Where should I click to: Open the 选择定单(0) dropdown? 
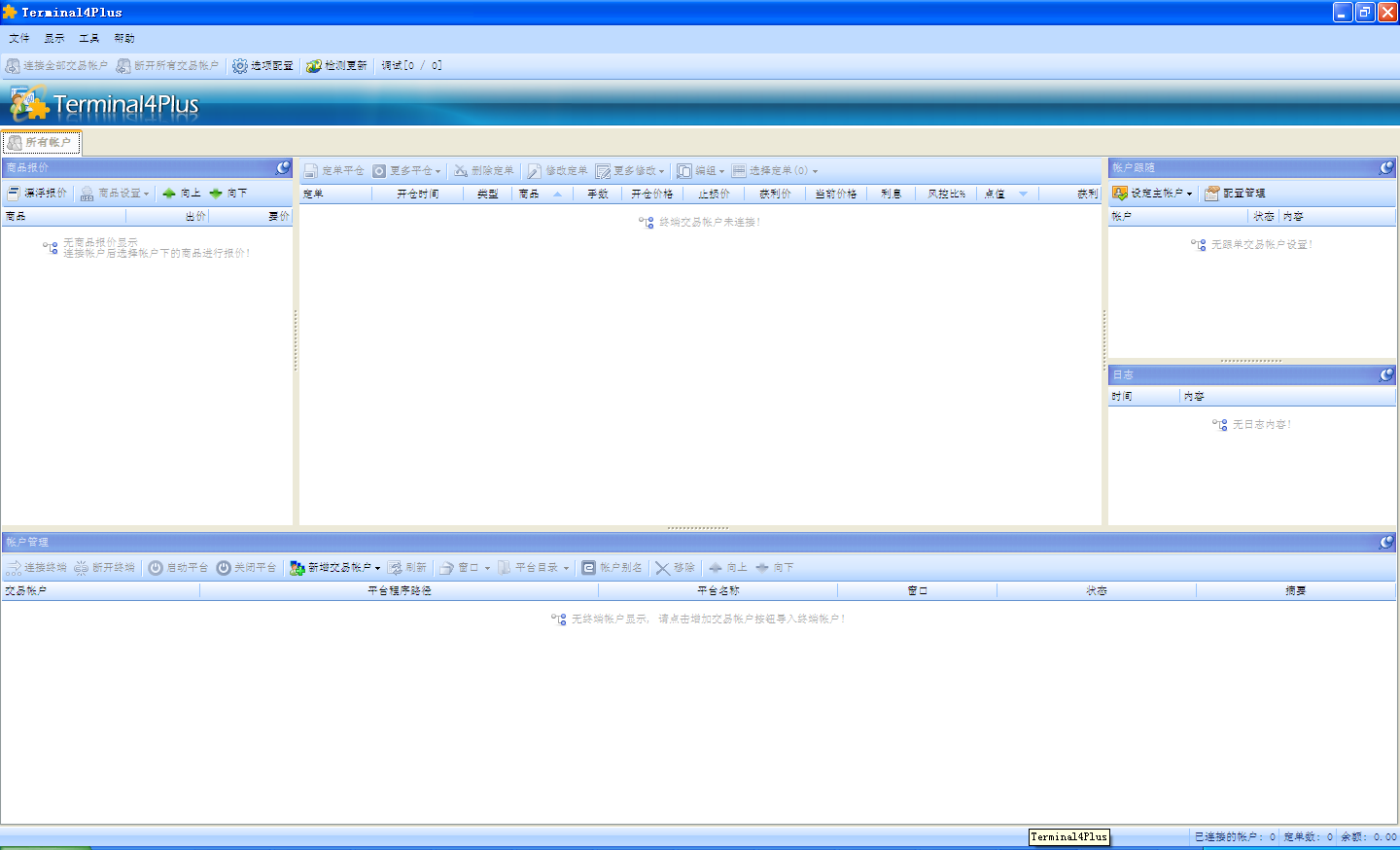tap(775, 171)
